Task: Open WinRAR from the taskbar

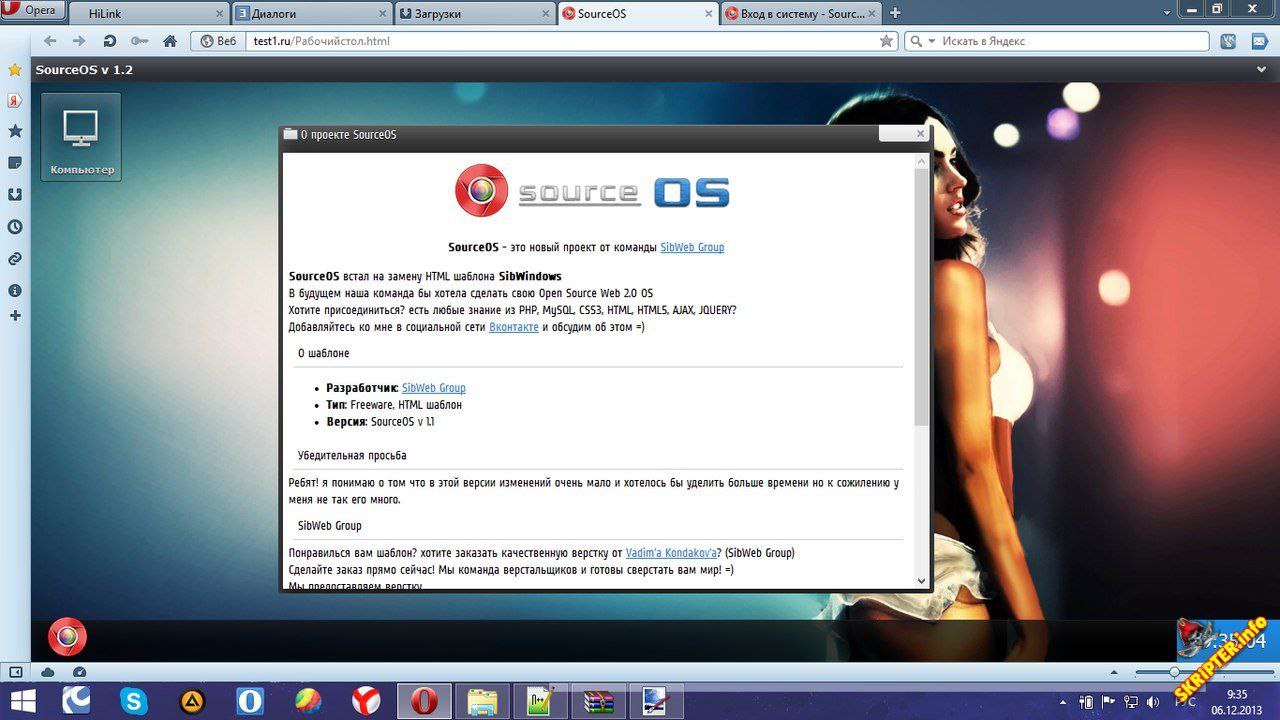Action: coord(598,701)
